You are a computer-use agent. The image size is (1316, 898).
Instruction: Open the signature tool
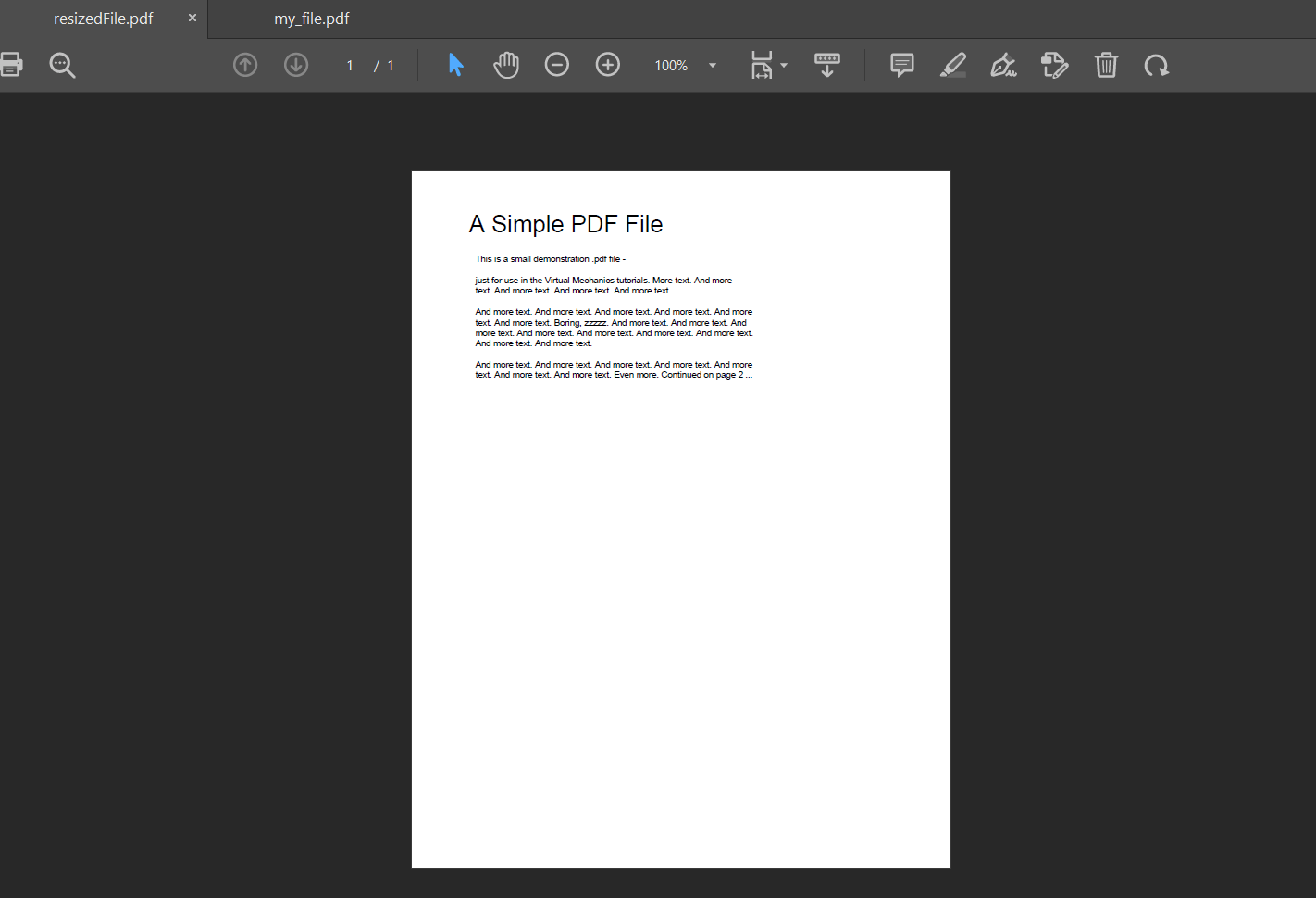pyautogui.click(x=1003, y=65)
